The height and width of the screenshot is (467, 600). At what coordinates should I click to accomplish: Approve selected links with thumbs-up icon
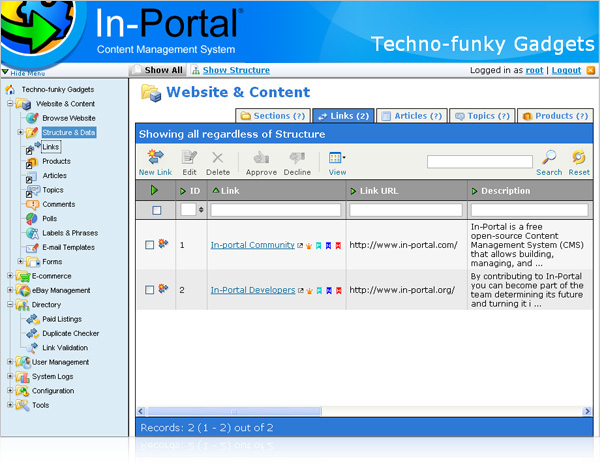click(261, 157)
